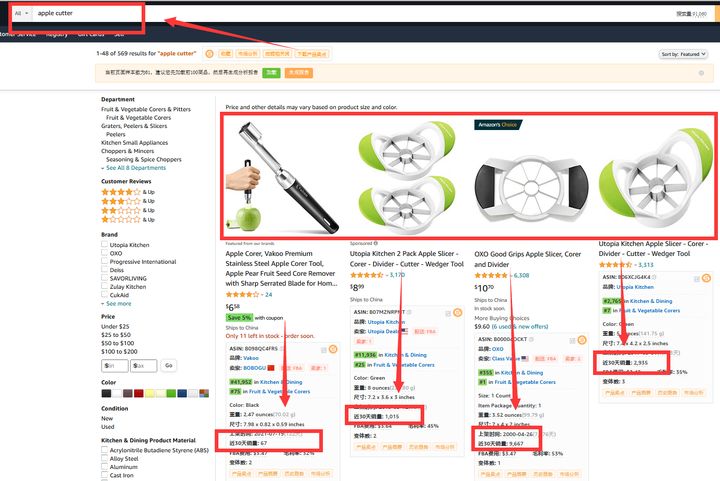This screenshot has width=720, height=481.
Task: Click the green button in notification banner
Action: point(271,73)
